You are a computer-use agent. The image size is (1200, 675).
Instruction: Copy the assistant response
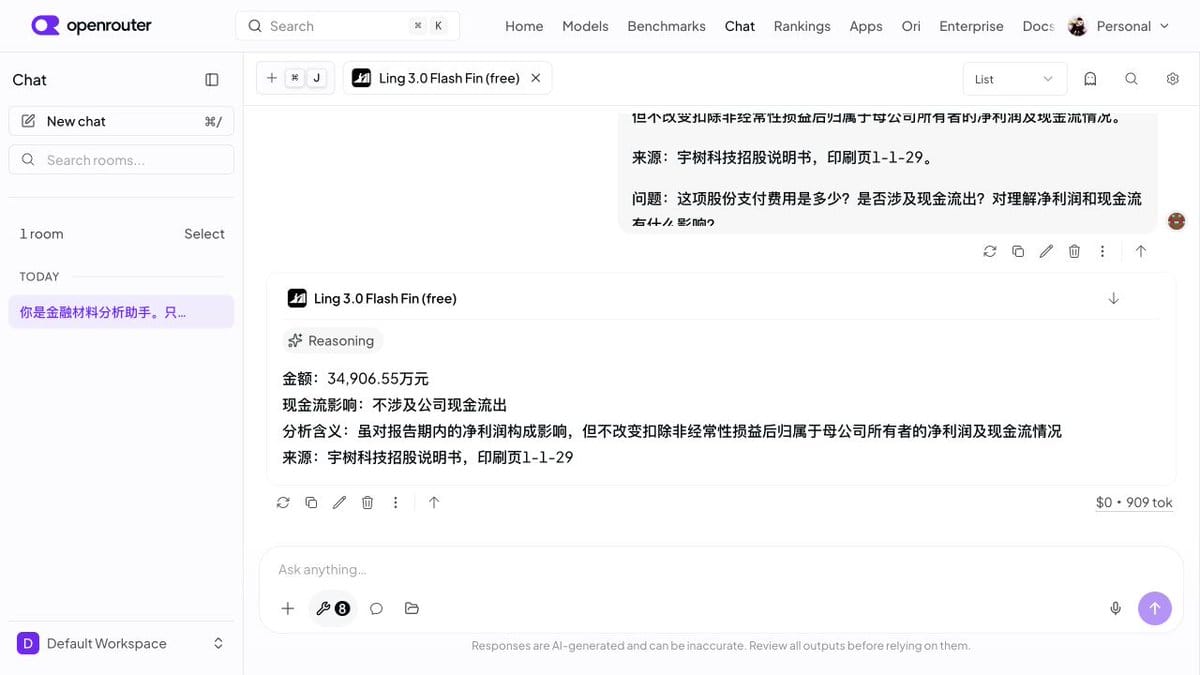[311, 503]
